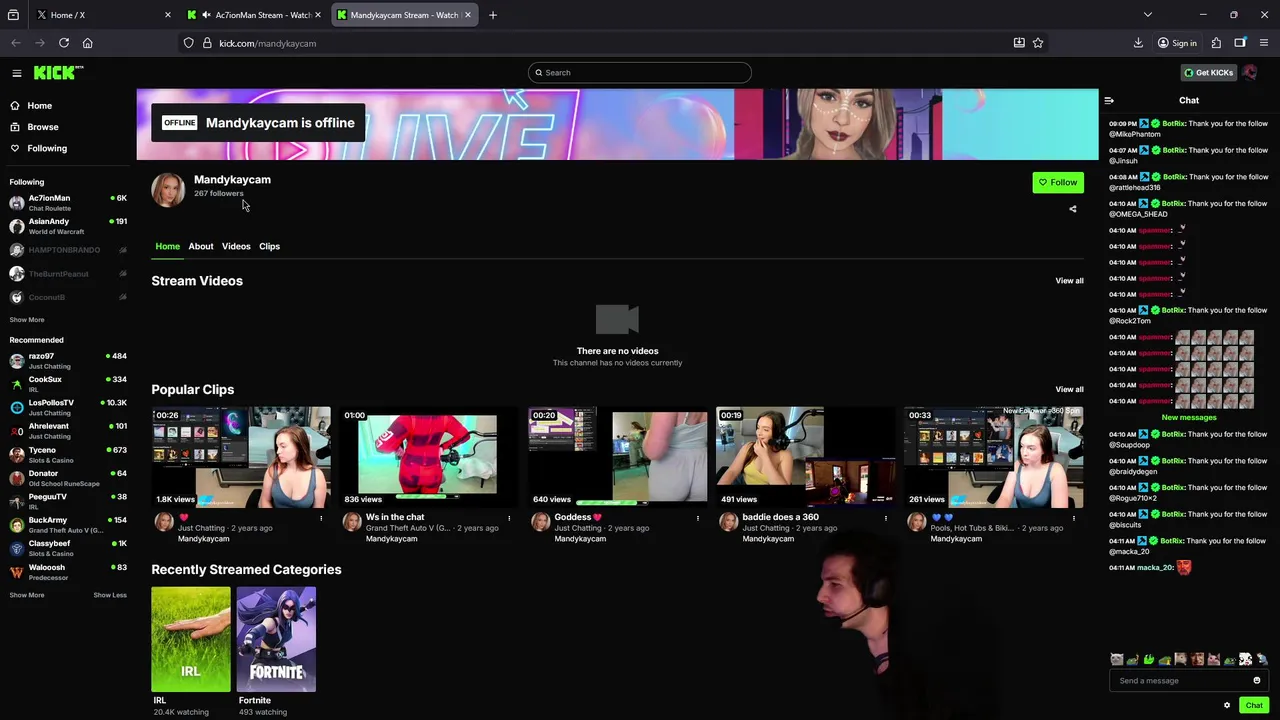Follow Mandykaycam with the green button

click(1058, 182)
